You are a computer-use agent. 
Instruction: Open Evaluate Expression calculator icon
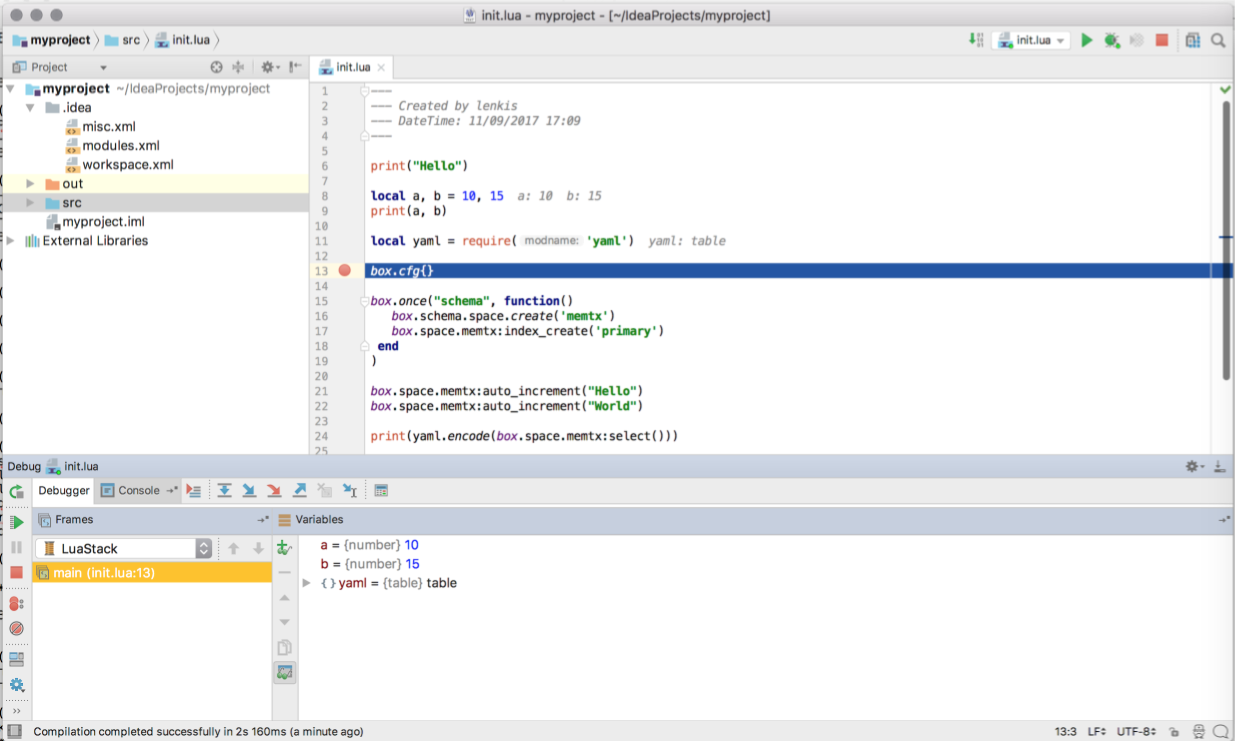click(x=381, y=491)
